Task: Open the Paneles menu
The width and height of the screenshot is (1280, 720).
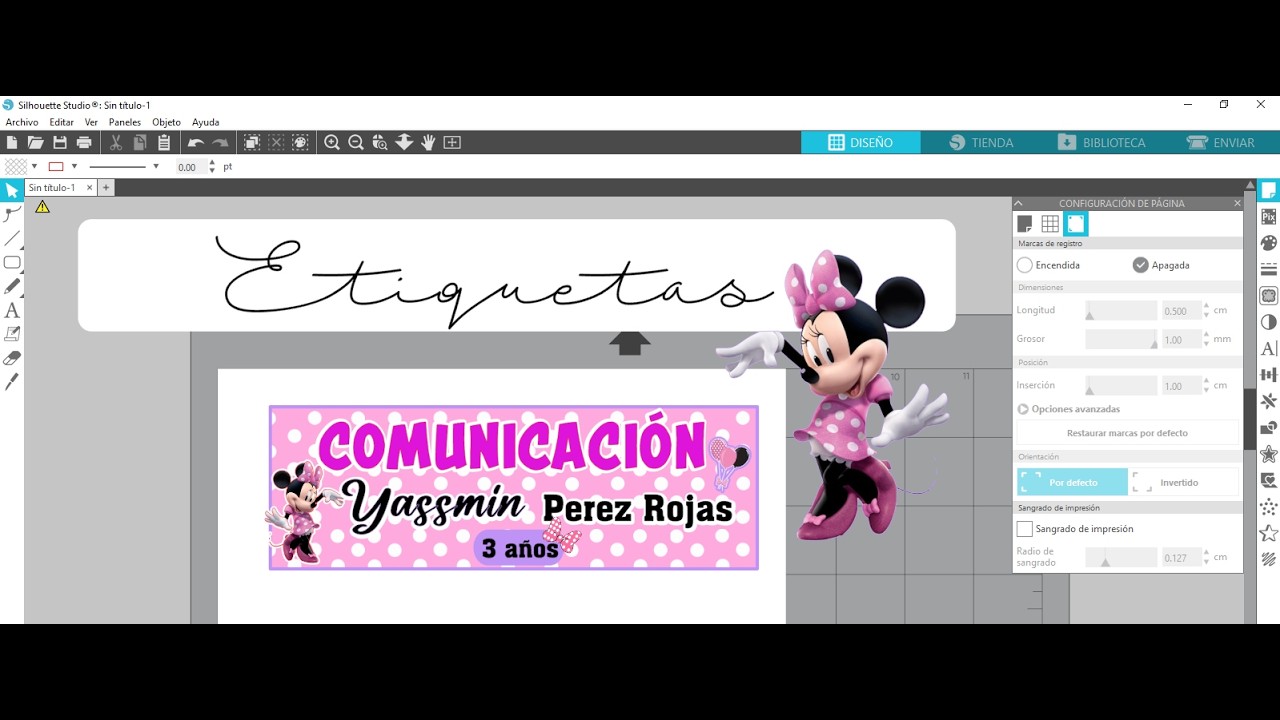Action: click(125, 122)
